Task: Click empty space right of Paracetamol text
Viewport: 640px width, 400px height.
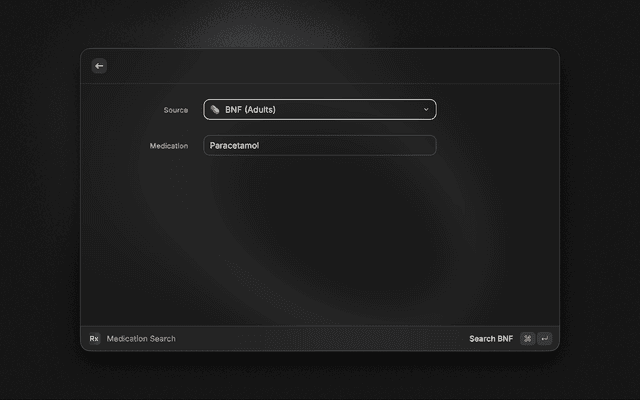Action: click(350, 146)
